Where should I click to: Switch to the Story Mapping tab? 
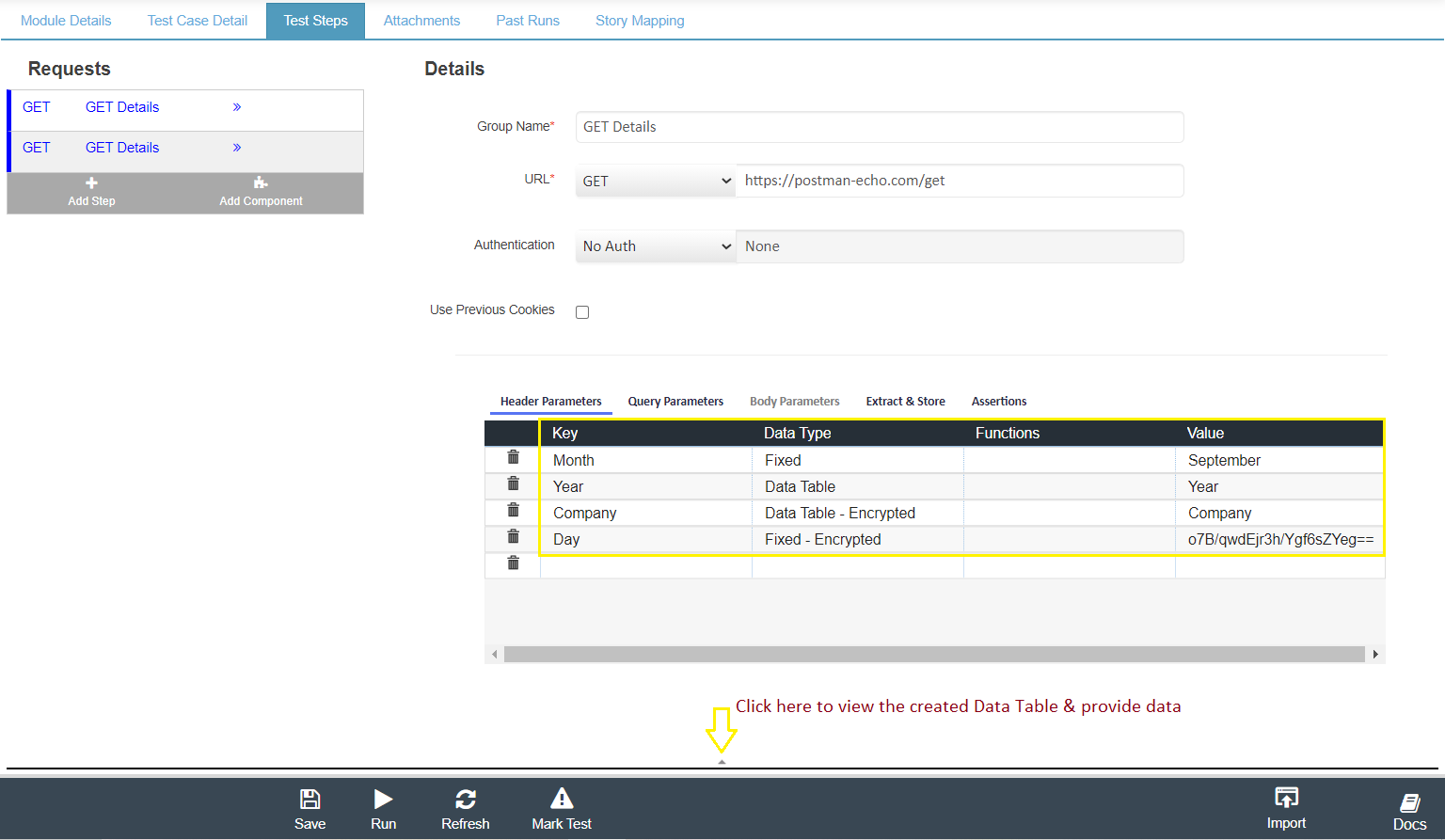pos(640,21)
